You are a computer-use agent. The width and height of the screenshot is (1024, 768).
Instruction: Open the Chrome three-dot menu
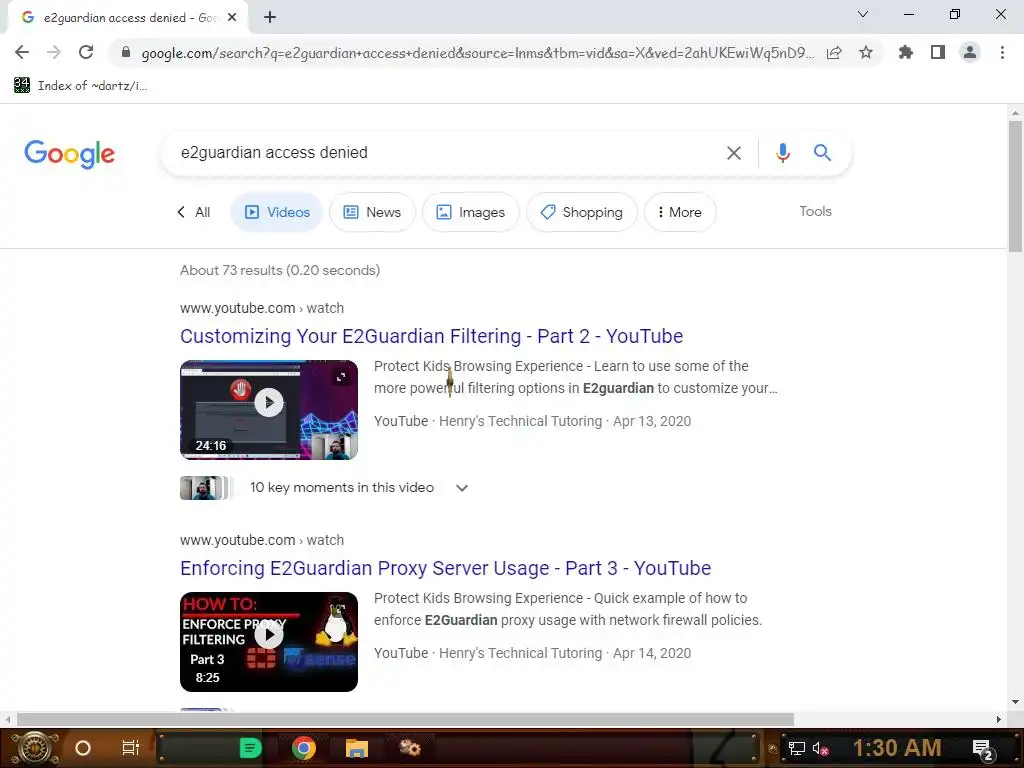[x=1002, y=52]
